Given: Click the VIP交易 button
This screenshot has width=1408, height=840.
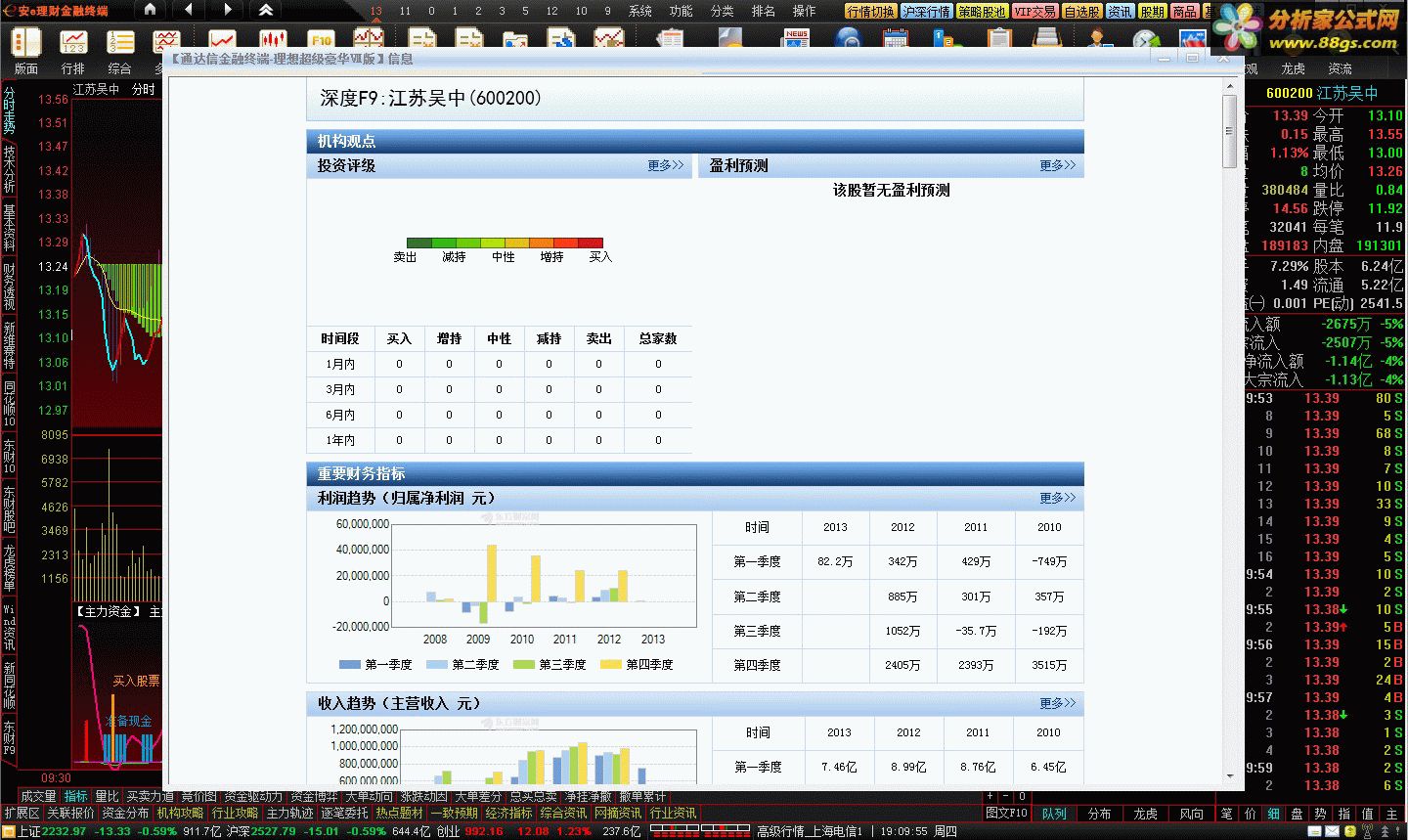Looking at the screenshot, I should click(x=1035, y=12).
